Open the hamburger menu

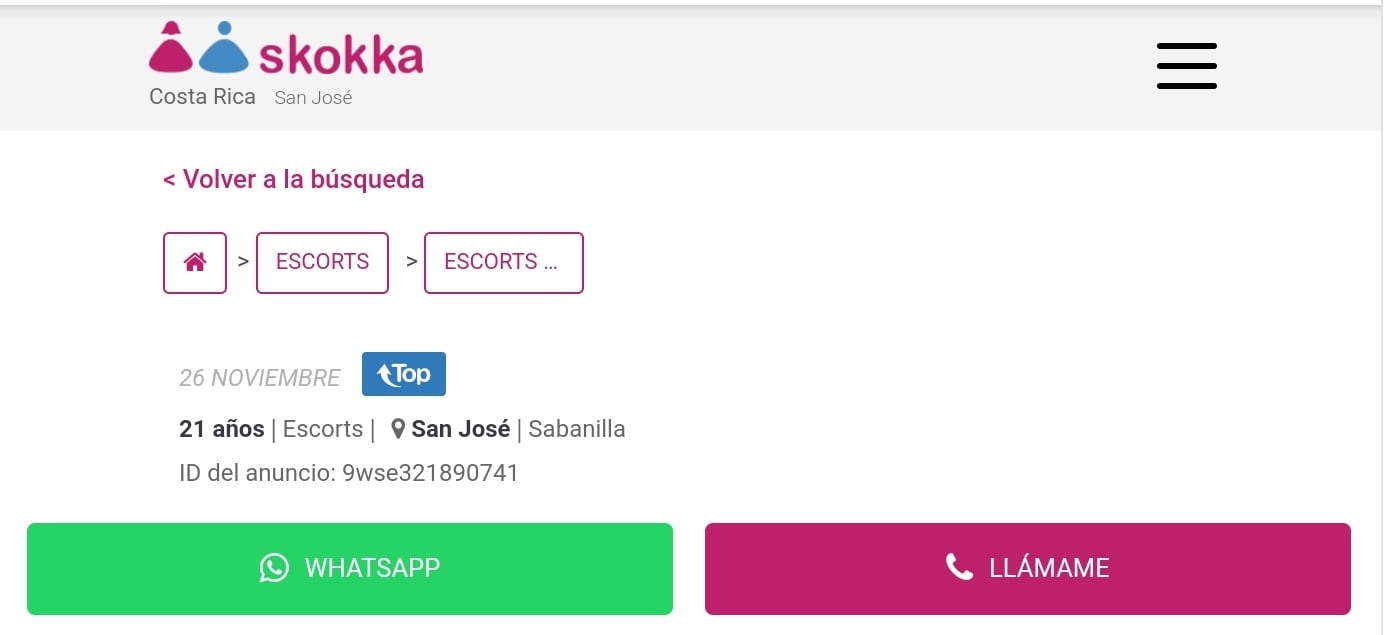(1186, 66)
